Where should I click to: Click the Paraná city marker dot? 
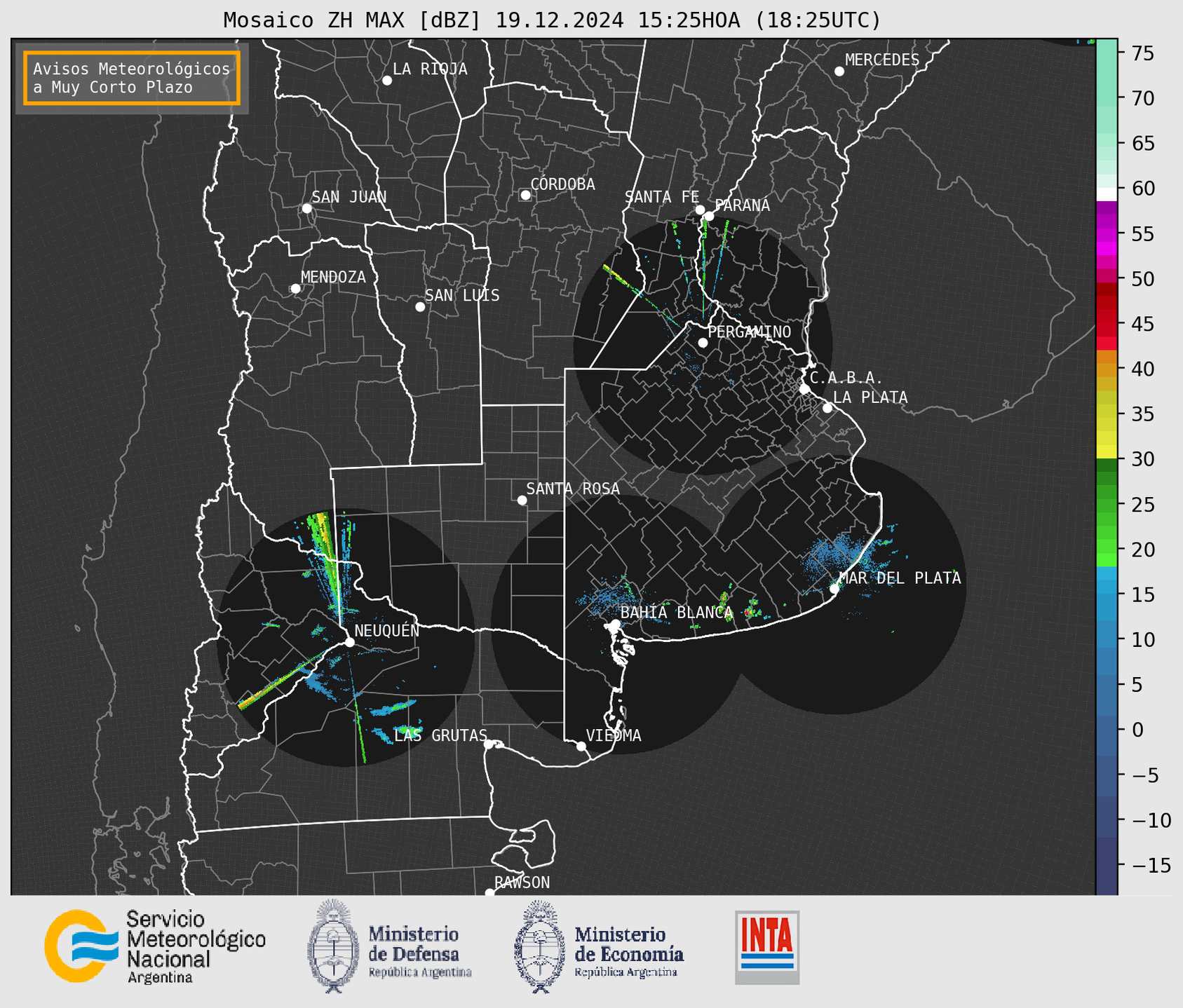click(710, 216)
